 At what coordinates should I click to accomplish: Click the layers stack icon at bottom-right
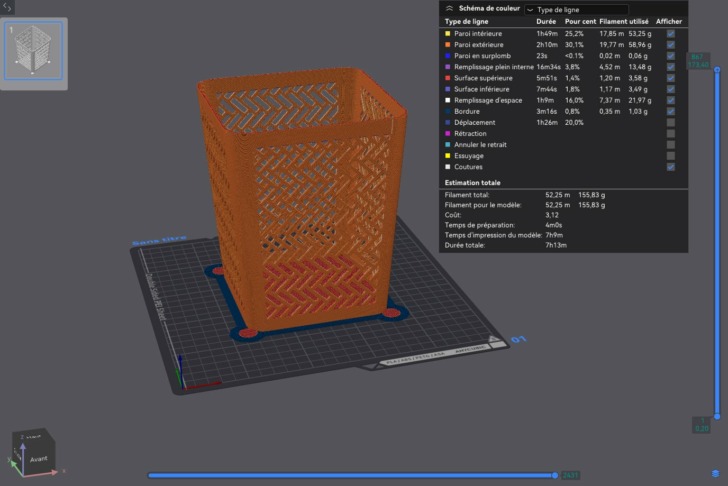click(715, 473)
